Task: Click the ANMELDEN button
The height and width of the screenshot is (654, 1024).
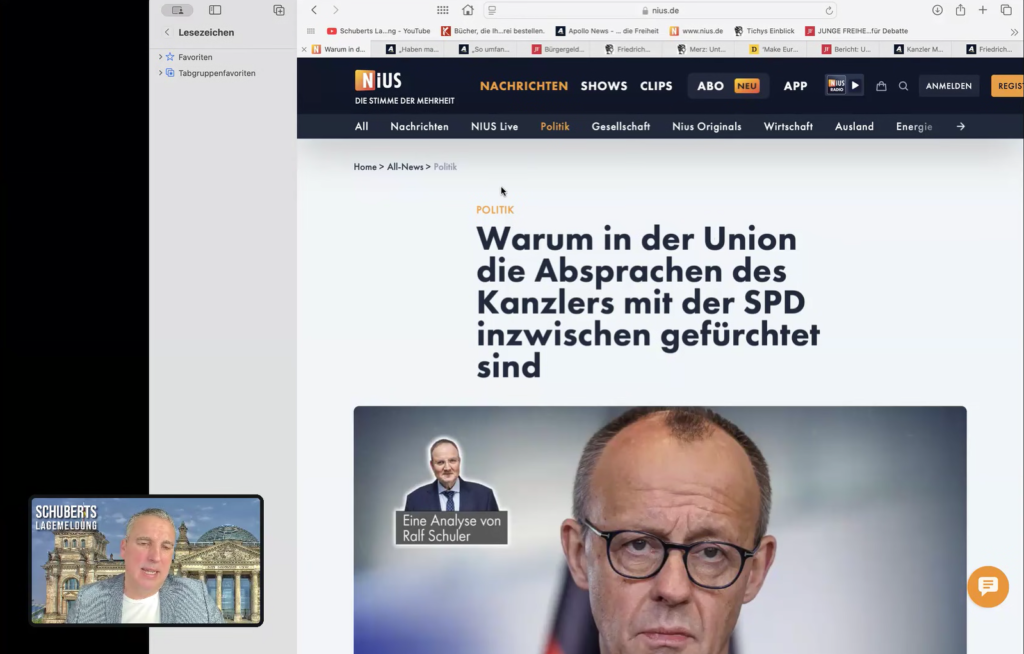Action: pyautogui.click(x=948, y=86)
